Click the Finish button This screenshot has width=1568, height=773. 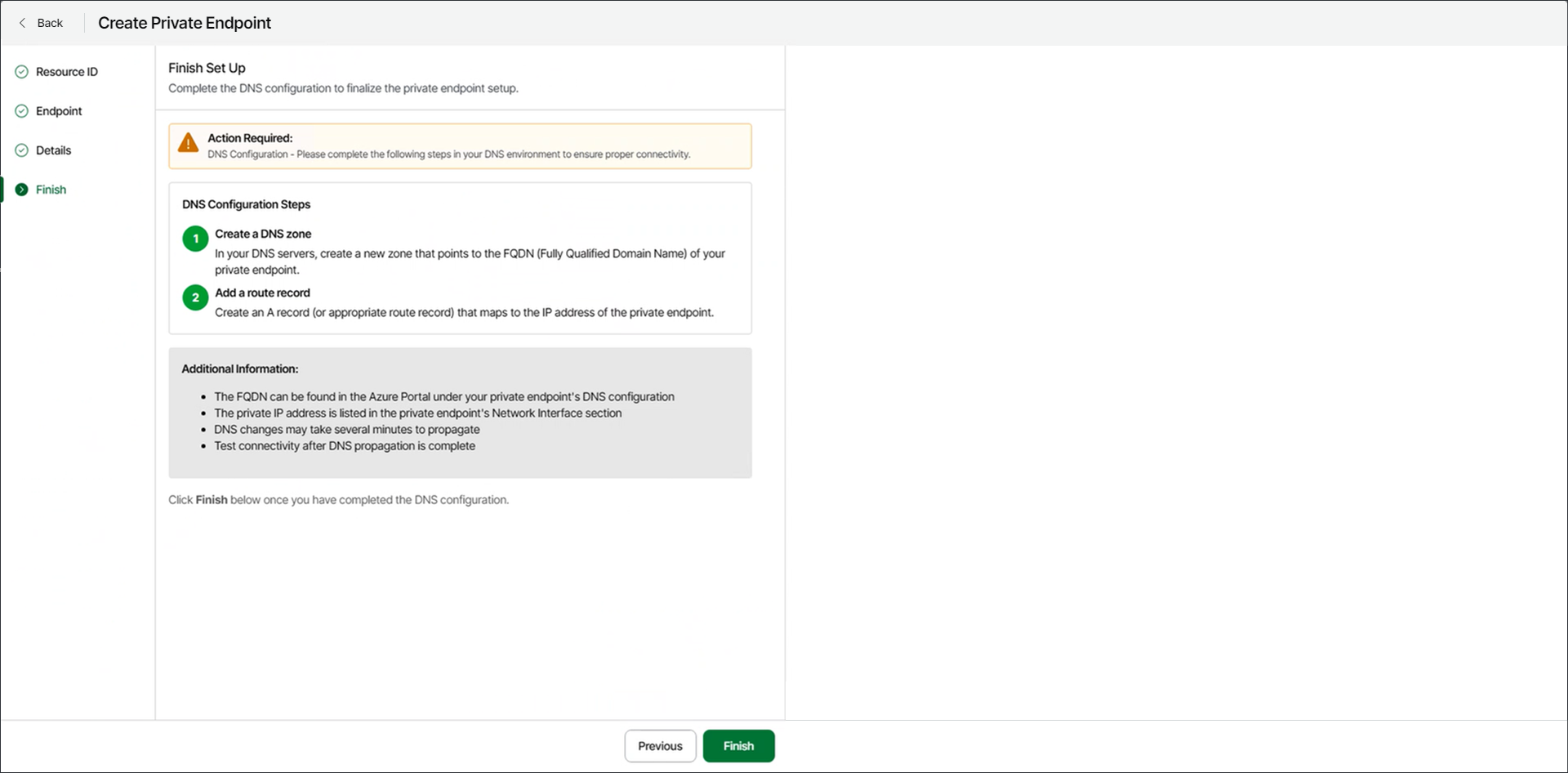point(738,745)
